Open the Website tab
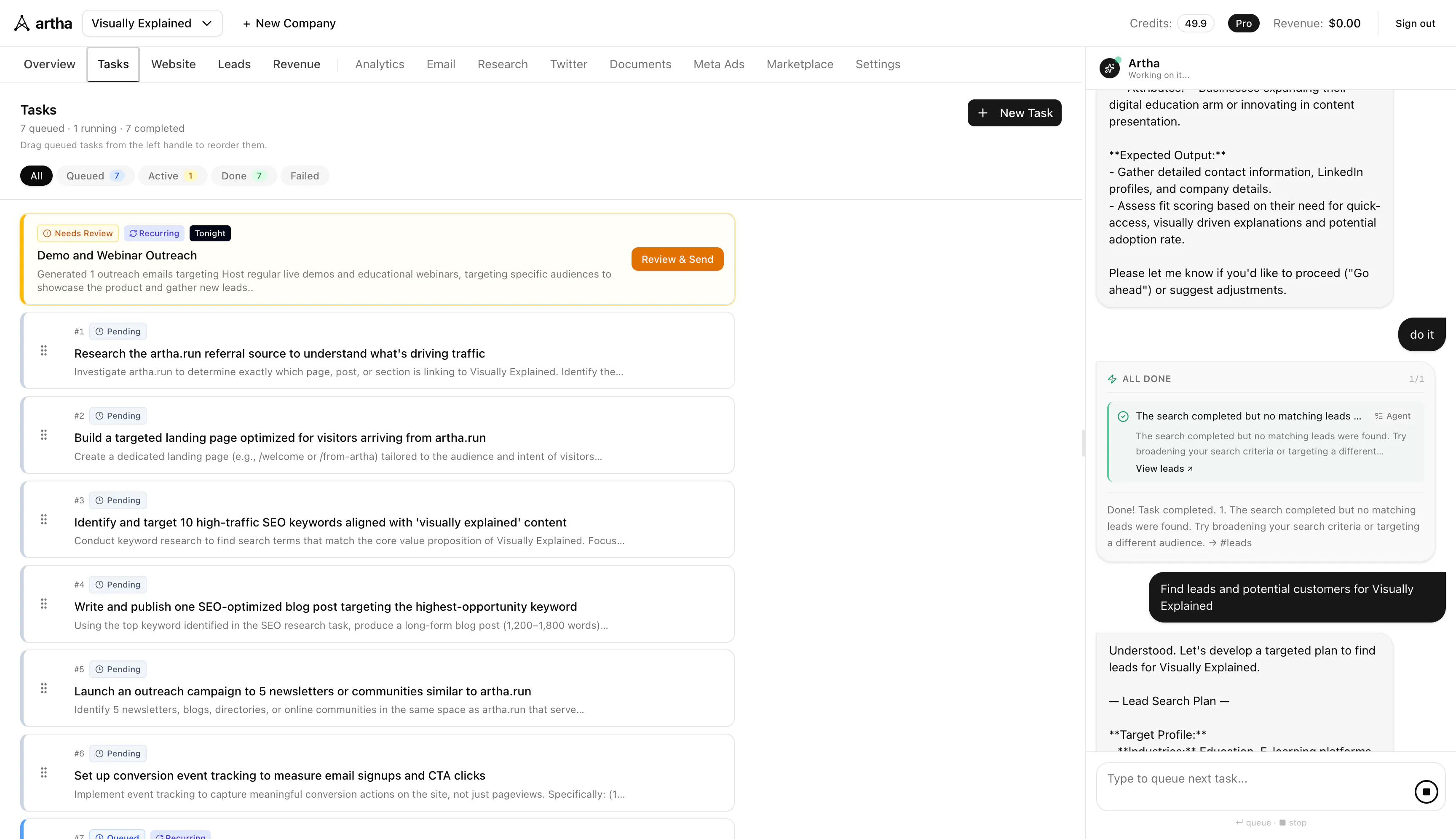The width and height of the screenshot is (1456, 839). point(174,64)
